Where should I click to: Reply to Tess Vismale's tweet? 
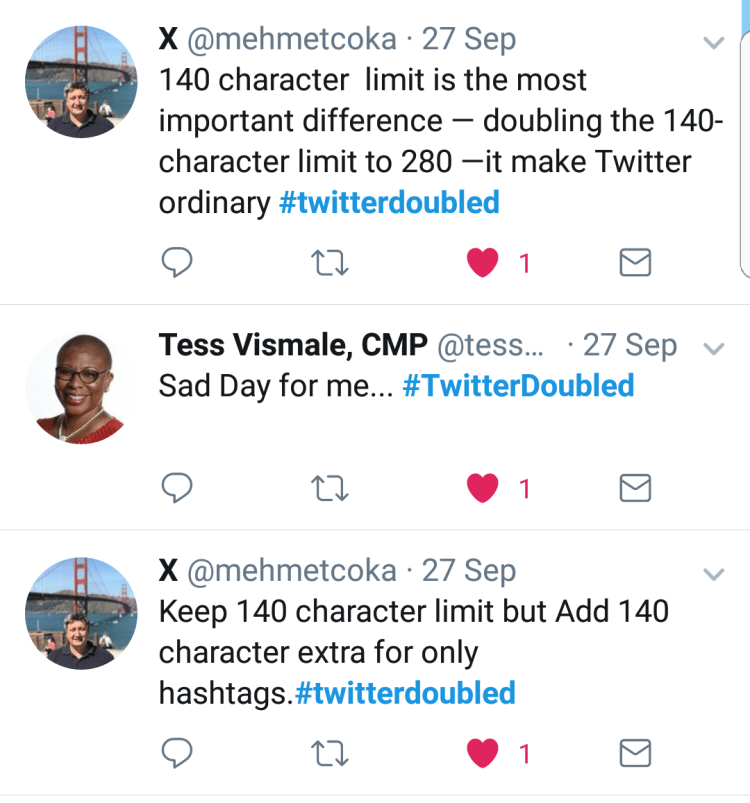[x=176, y=488]
